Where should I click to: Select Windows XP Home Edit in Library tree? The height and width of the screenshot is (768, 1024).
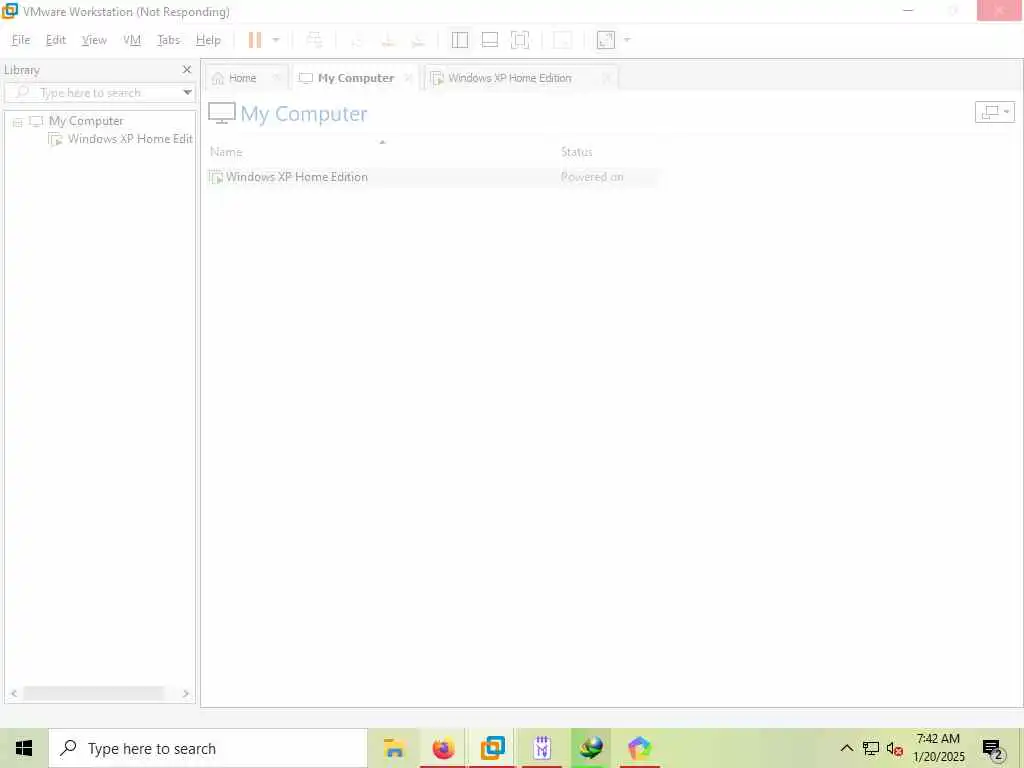point(129,138)
